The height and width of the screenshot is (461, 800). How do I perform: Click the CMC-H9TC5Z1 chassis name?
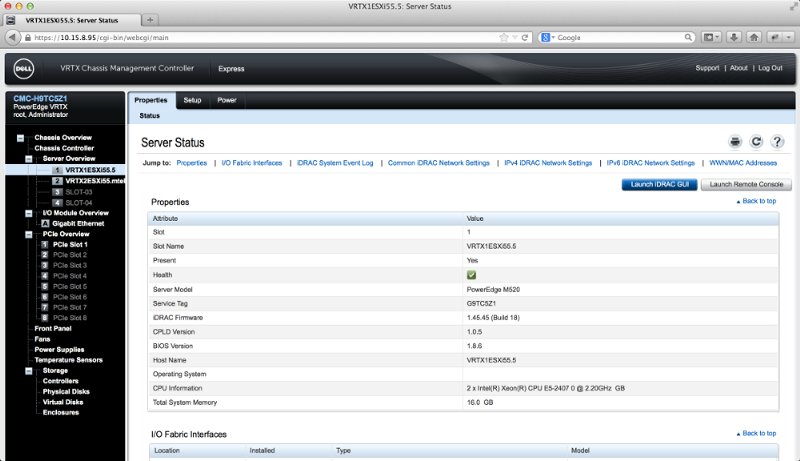[x=40, y=98]
